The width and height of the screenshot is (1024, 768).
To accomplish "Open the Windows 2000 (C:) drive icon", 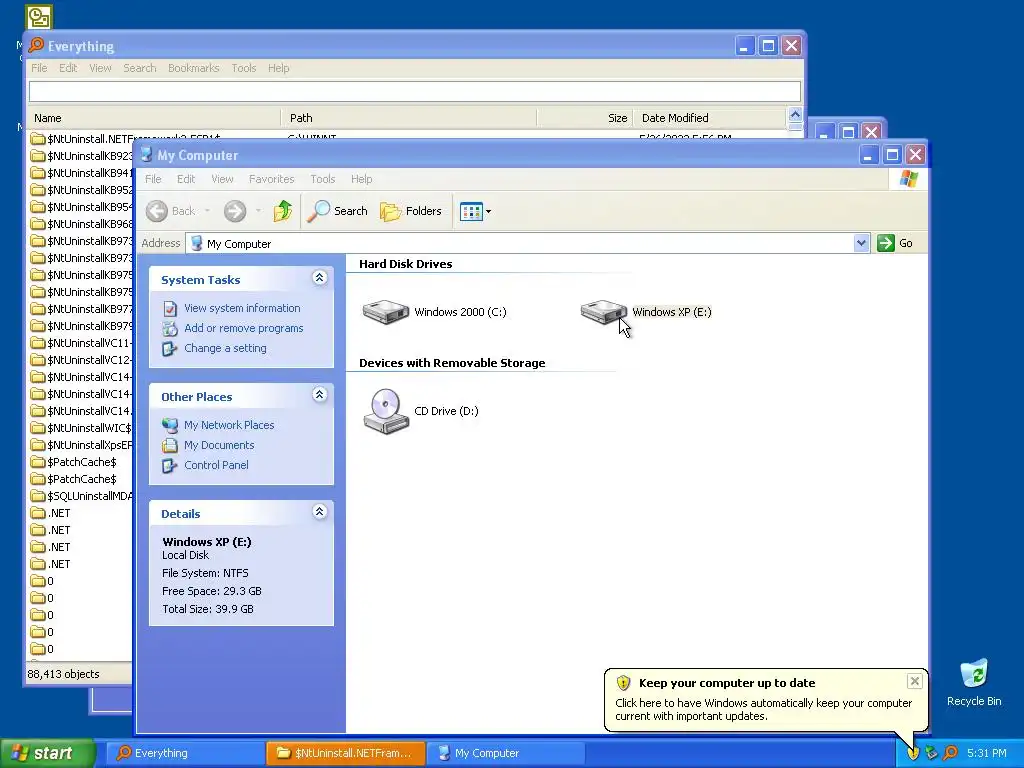I will pyautogui.click(x=386, y=312).
